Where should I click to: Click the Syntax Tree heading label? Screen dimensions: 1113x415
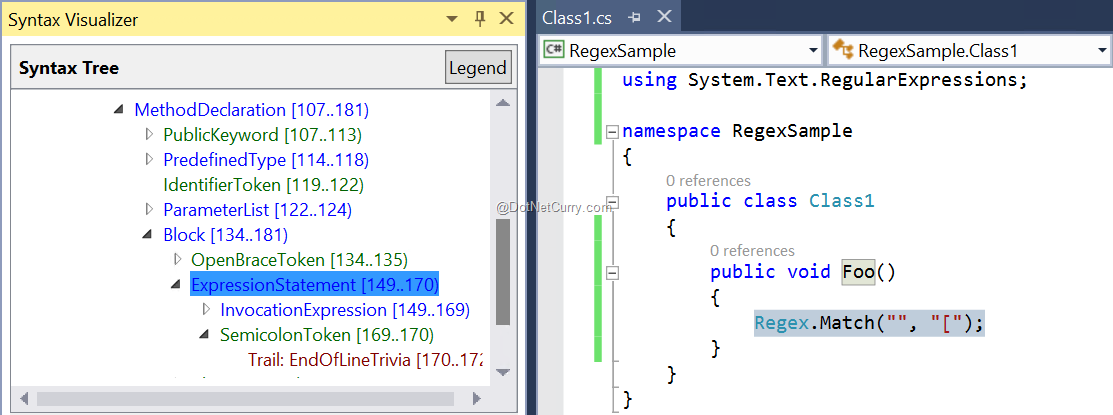coord(68,68)
